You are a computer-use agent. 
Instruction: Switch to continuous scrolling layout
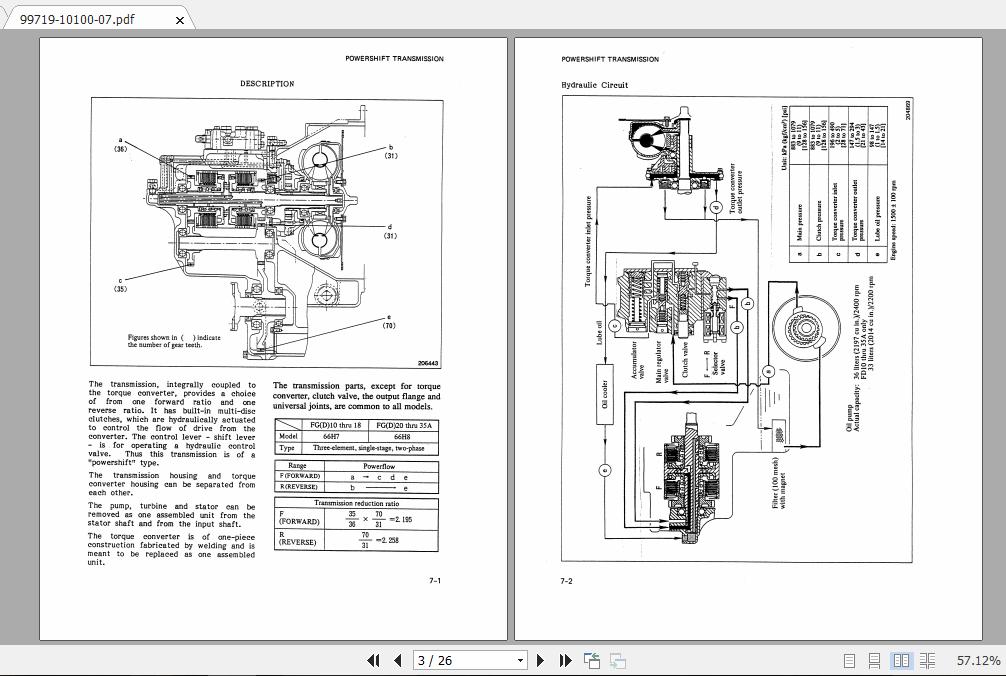(x=875, y=660)
